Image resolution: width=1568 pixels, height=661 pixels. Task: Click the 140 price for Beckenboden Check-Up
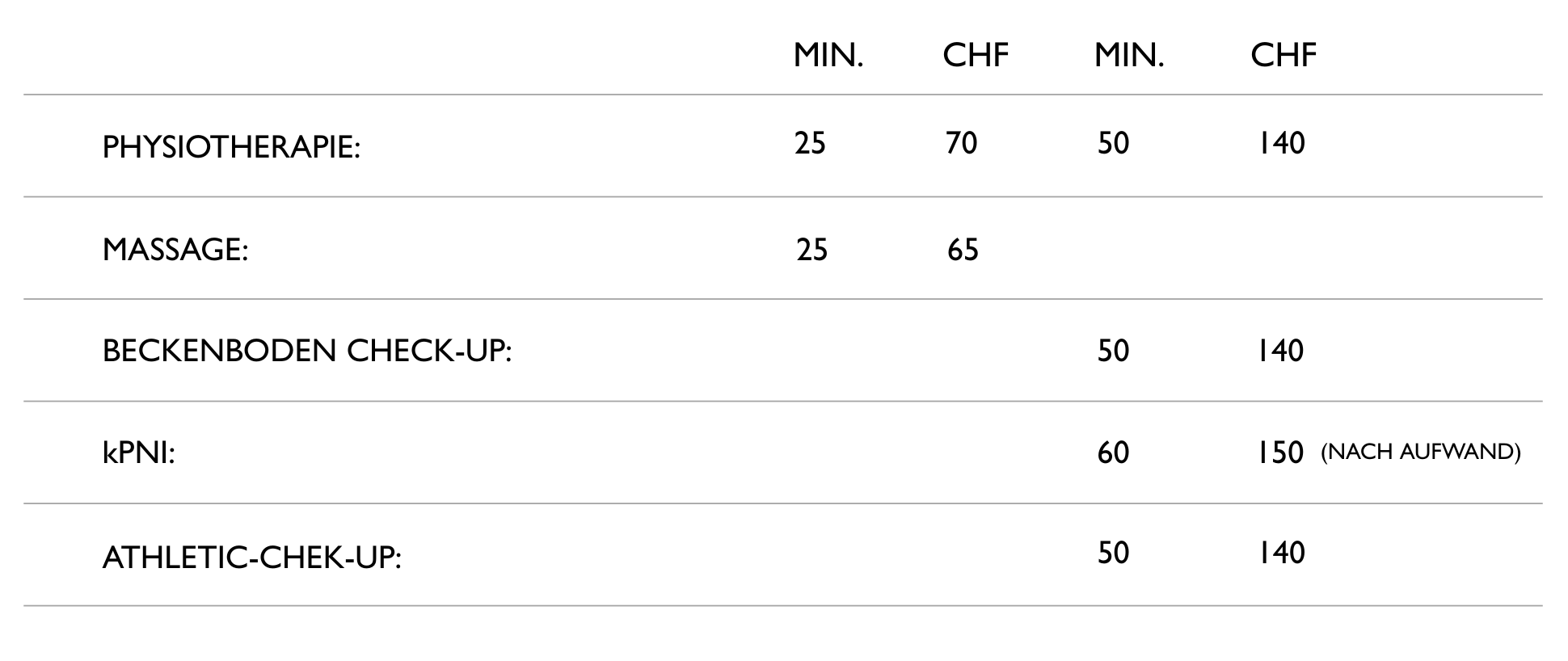1280,352
